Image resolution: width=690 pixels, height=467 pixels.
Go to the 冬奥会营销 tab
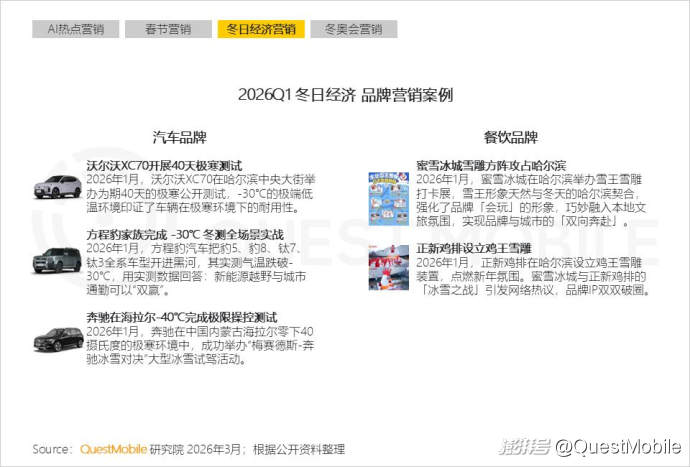coord(353,29)
